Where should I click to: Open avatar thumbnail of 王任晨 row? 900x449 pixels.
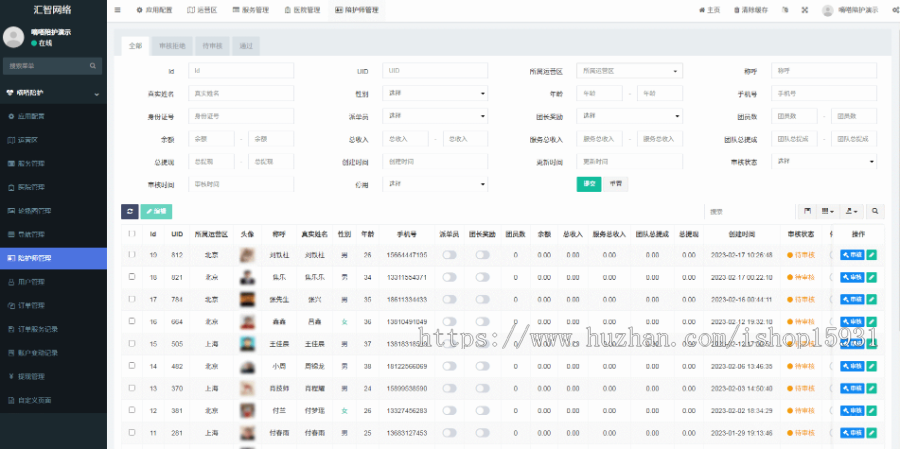tap(247, 344)
